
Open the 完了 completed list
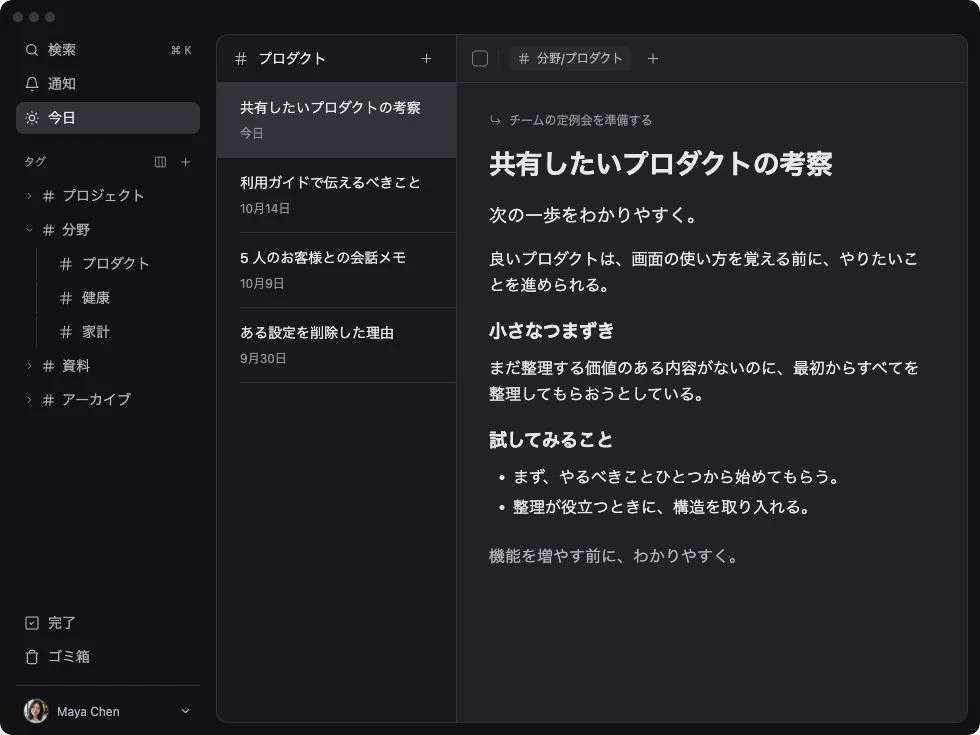[108, 622]
